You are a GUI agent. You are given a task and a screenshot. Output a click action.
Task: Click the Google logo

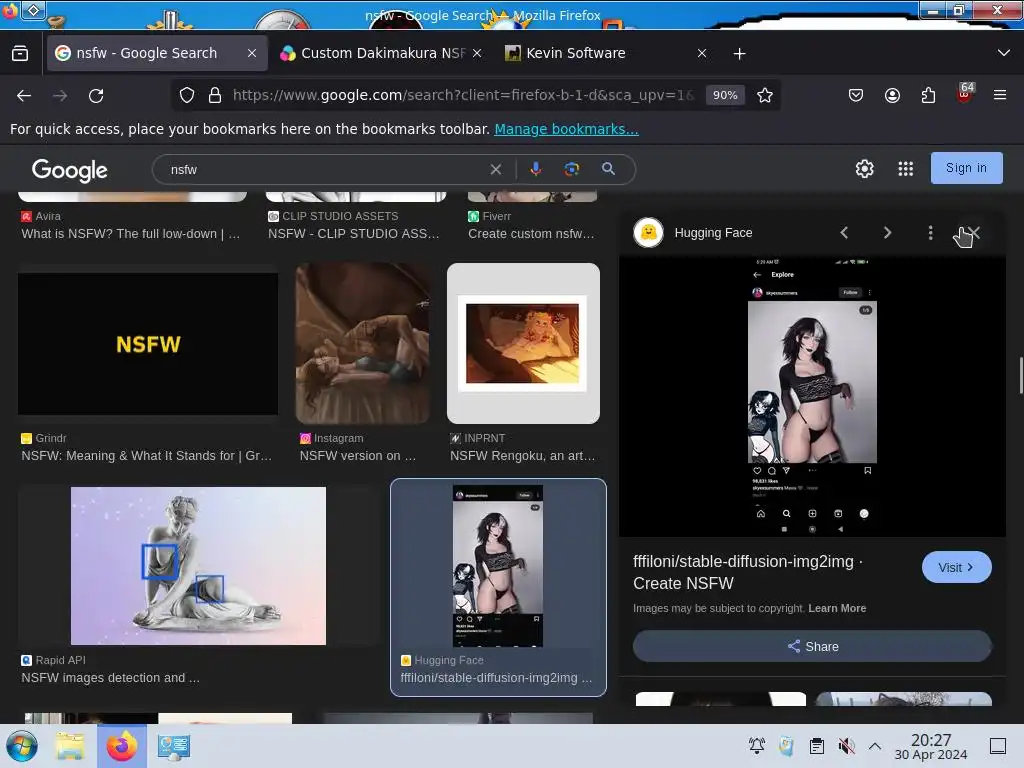click(x=70, y=170)
